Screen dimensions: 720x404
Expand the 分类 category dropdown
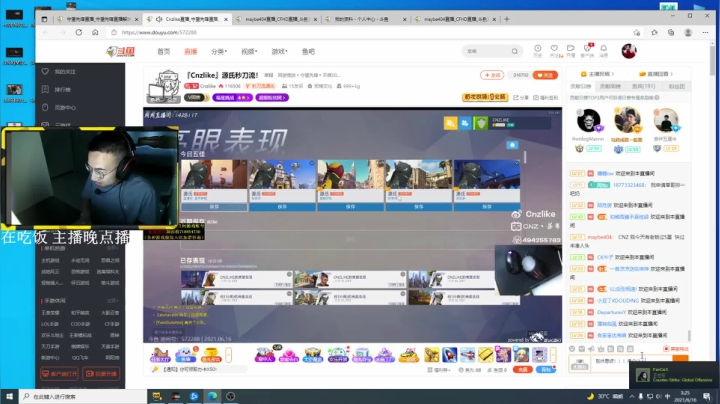[x=219, y=51]
